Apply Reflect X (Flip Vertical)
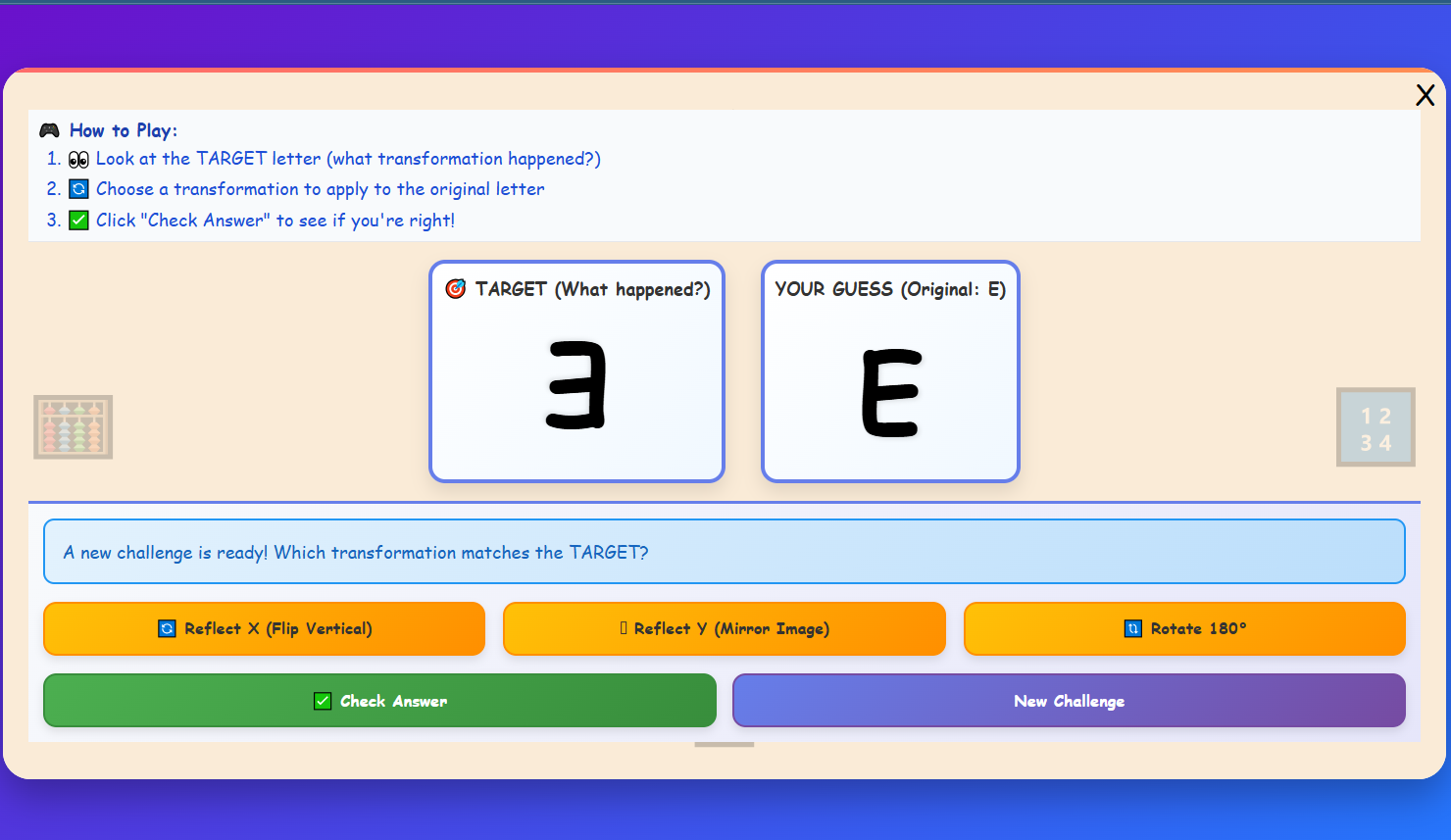Viewport: 1451px width, 840px height. tap(264, 628)
